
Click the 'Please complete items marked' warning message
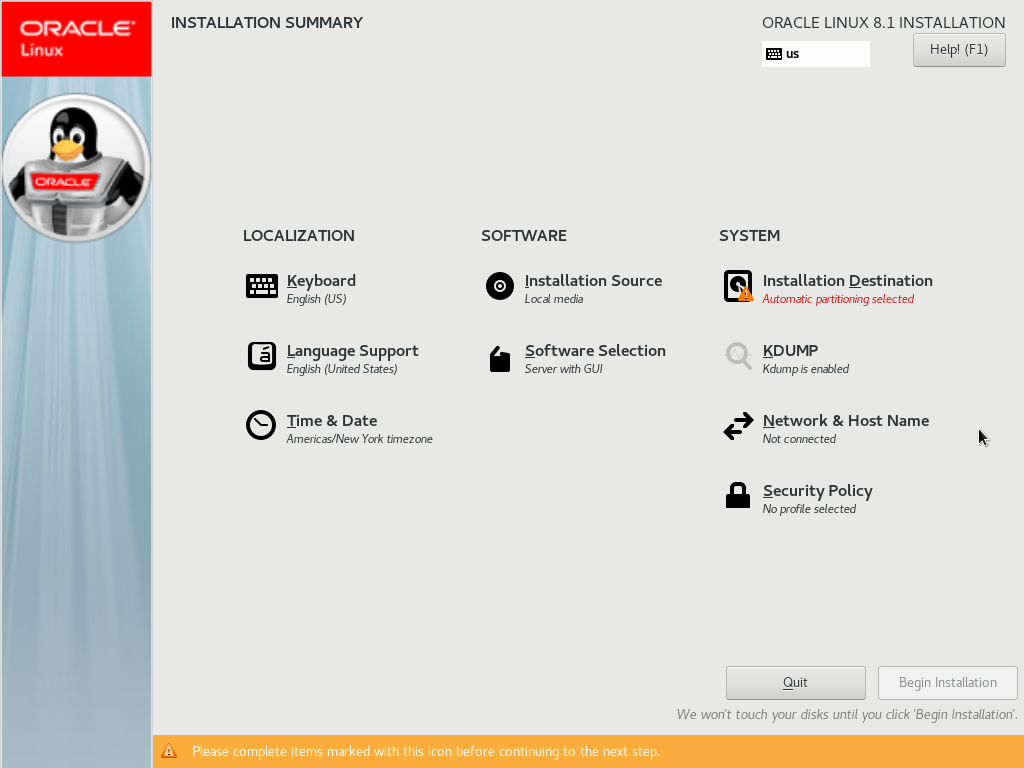coord(426,751)
